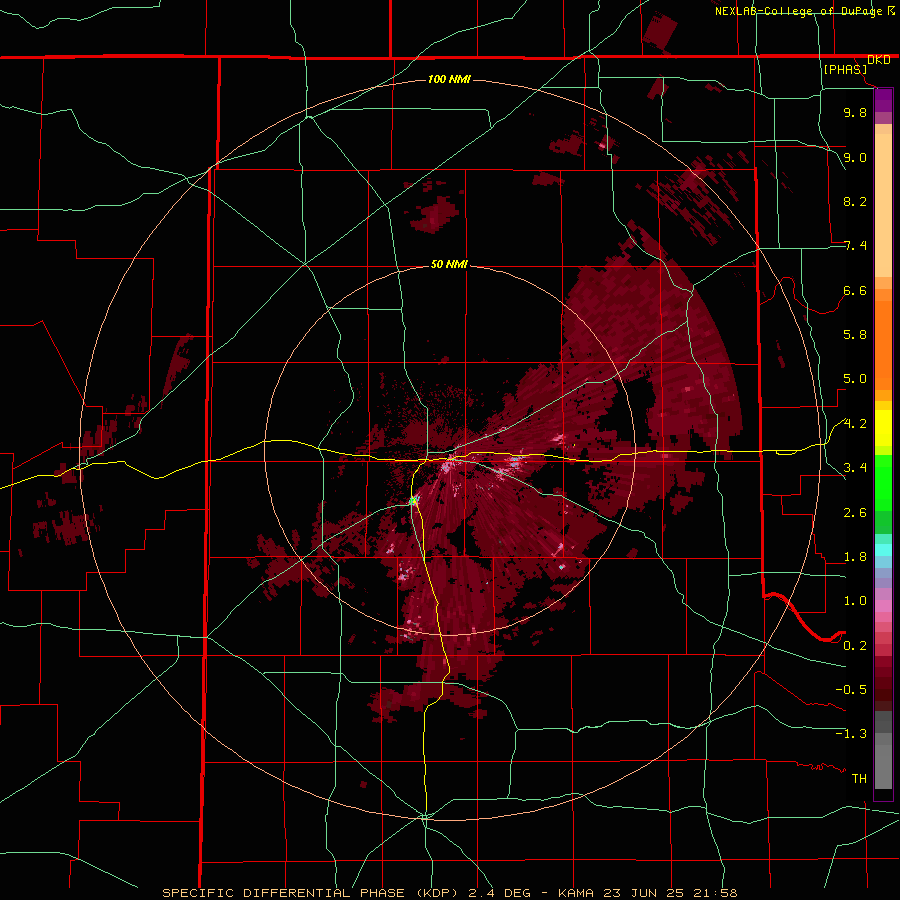
Task: Click the 5.8 legend value
Action: coord(855,335)
